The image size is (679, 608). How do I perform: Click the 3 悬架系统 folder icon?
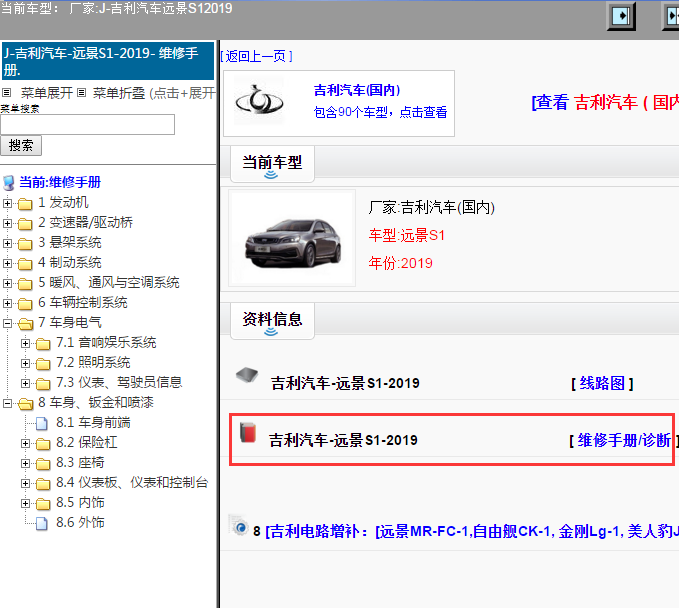pyautogui.click(x=25, y=243)
